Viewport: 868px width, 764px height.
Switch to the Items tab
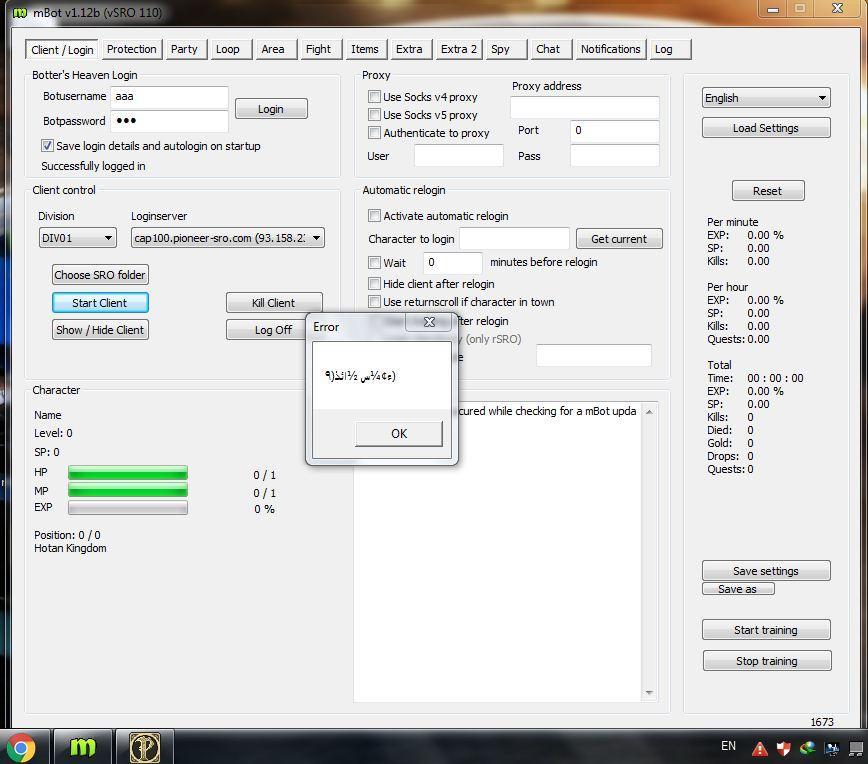[x=365, y=49]
